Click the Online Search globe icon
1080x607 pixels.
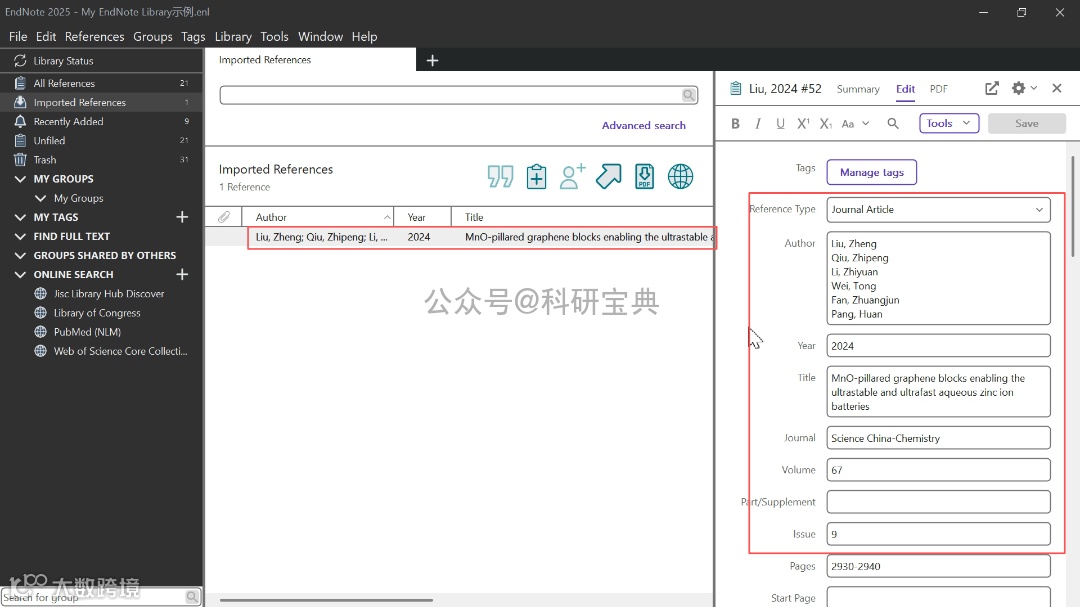coord(681,176)
